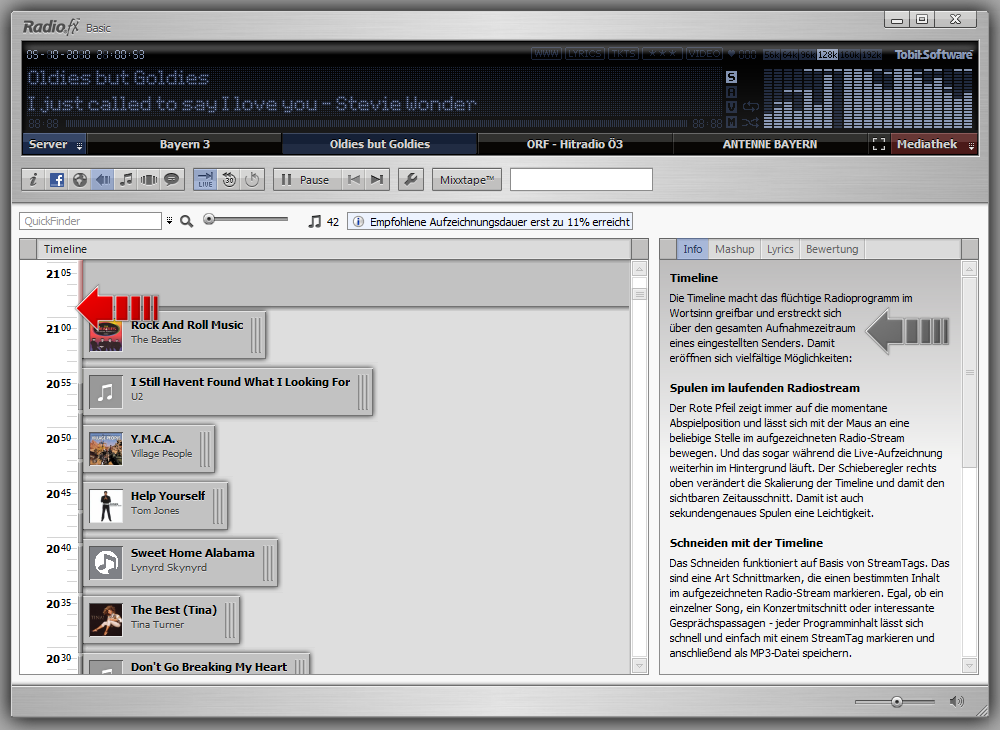Open settings with the wrench icon
Screen dimensions: 1000x730
[x=409, y=180]
